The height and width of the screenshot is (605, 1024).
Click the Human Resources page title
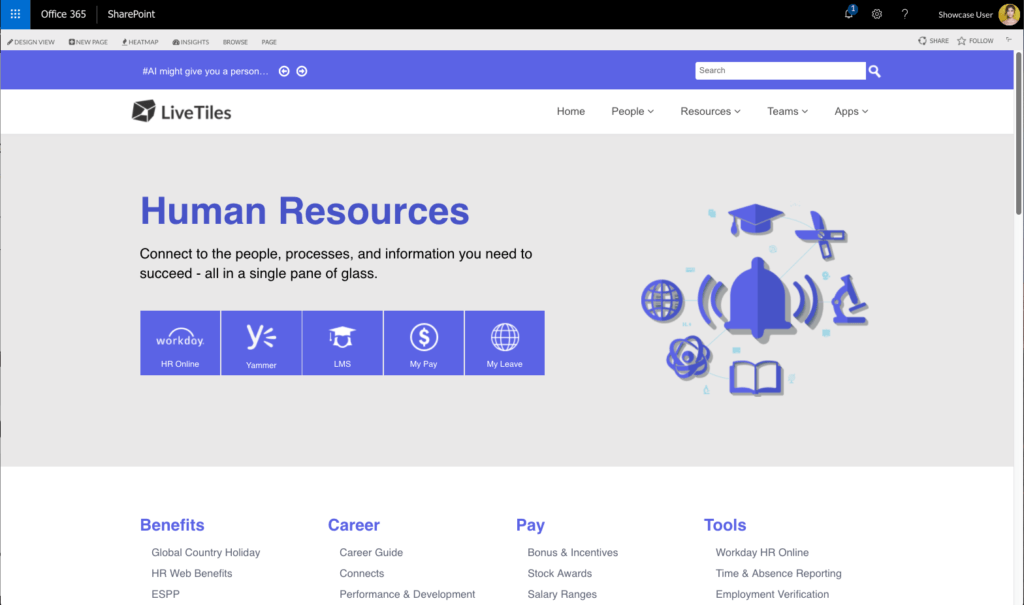tap(304, 211)
